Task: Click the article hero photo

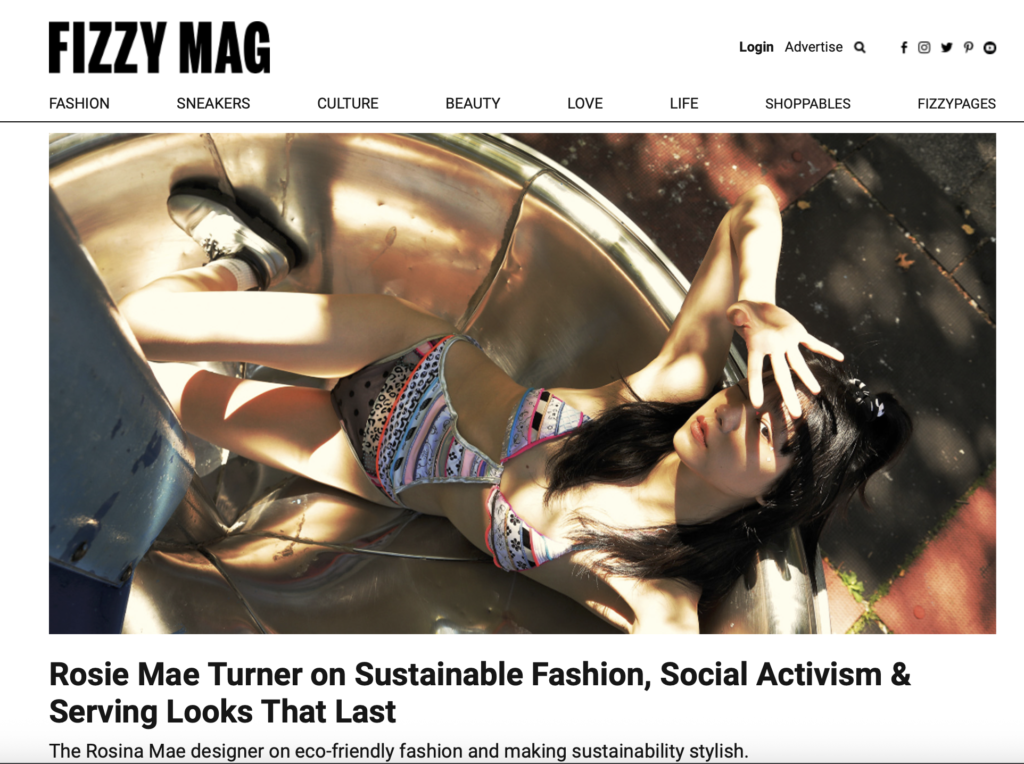Action: coord(522,383)
